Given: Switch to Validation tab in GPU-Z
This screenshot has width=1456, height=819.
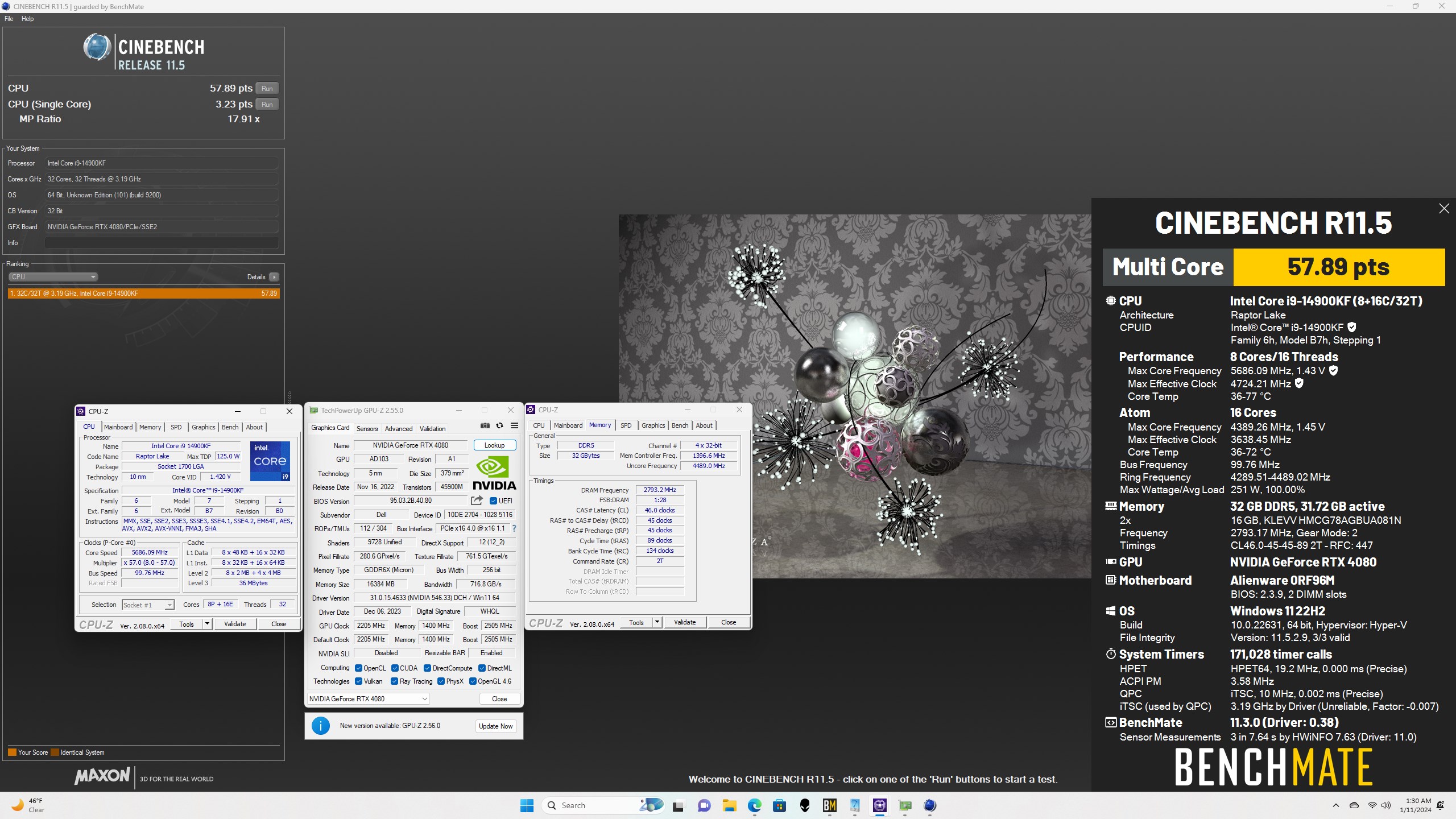Looking at the screenshot, I should pos(432,429).
